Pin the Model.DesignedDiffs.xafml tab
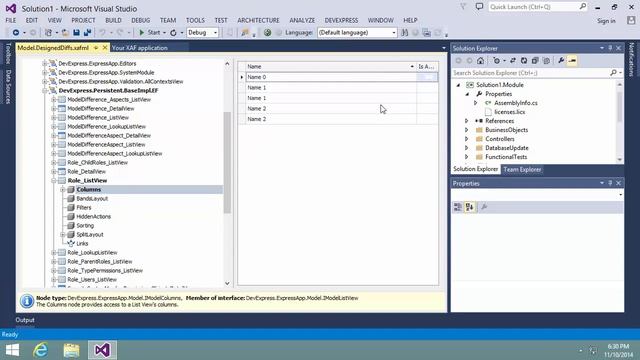 coord(96,48)
